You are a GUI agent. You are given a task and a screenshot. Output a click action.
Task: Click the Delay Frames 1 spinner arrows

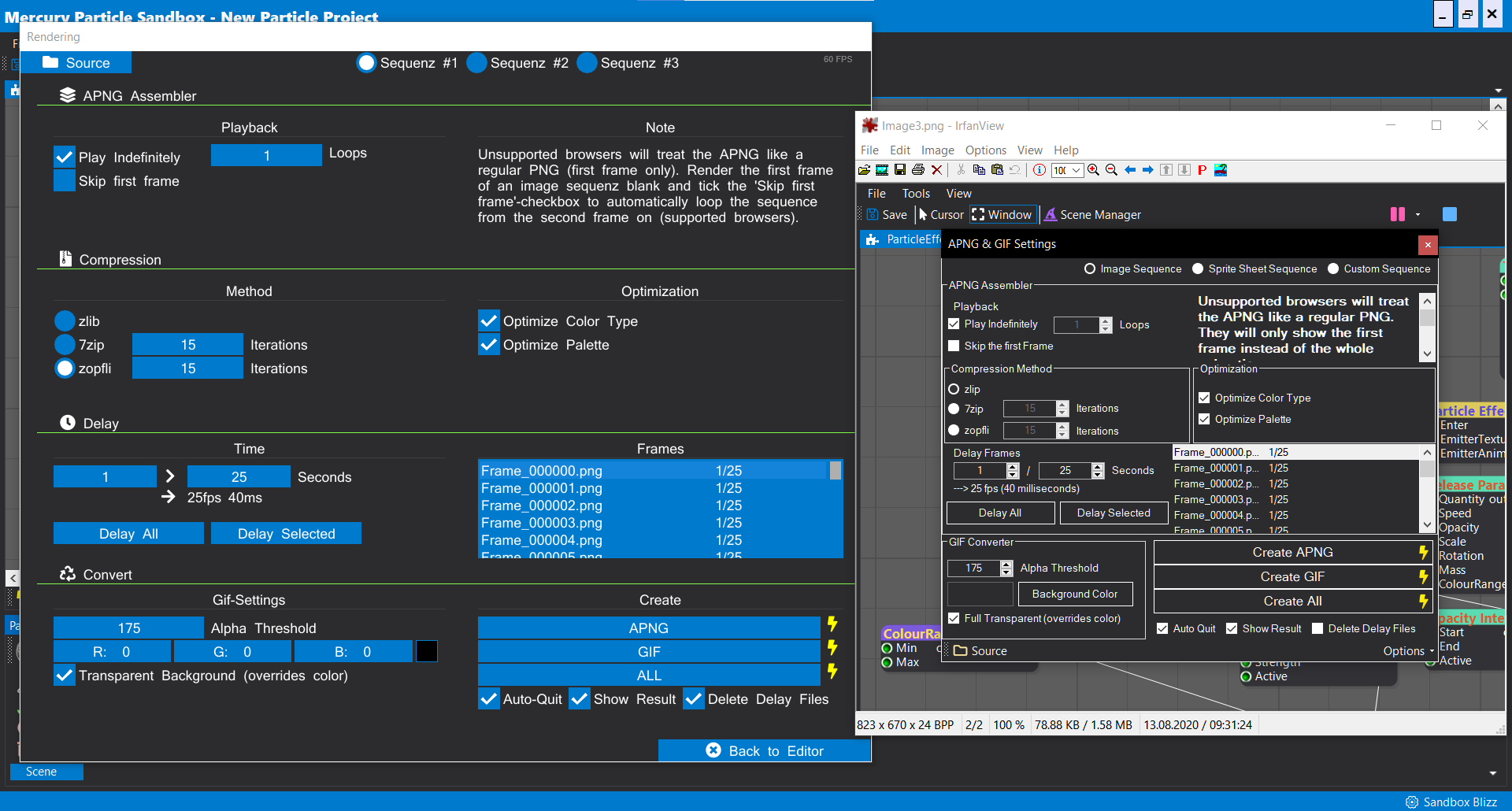point(1013,470)
